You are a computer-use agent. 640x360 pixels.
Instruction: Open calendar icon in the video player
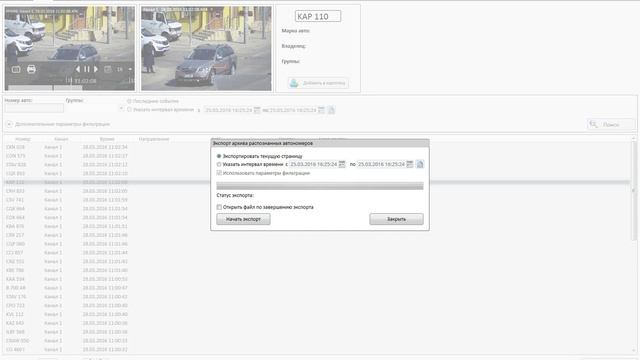pyautogui.click(x=108, y=69)
